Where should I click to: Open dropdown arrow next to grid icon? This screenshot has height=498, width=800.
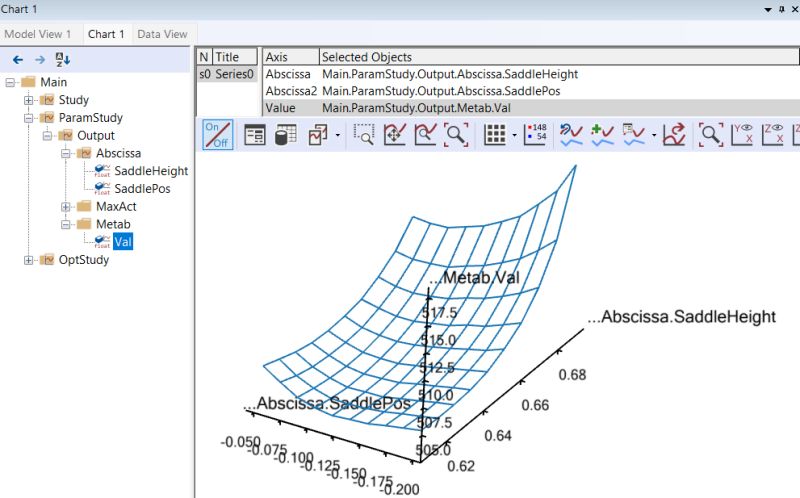pos(514,135)
